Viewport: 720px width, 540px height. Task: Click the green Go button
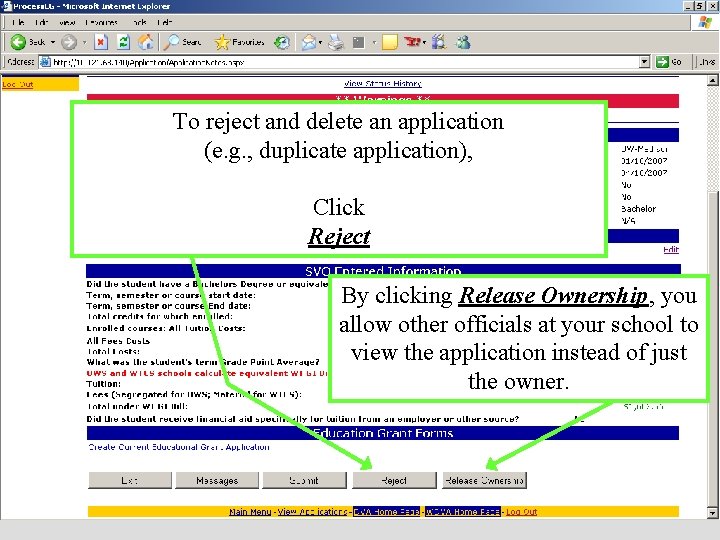point(669,62)
